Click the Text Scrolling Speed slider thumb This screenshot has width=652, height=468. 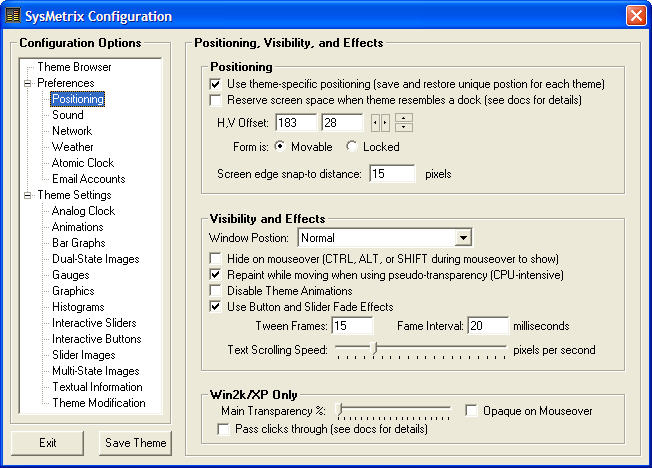coord(374,348)
